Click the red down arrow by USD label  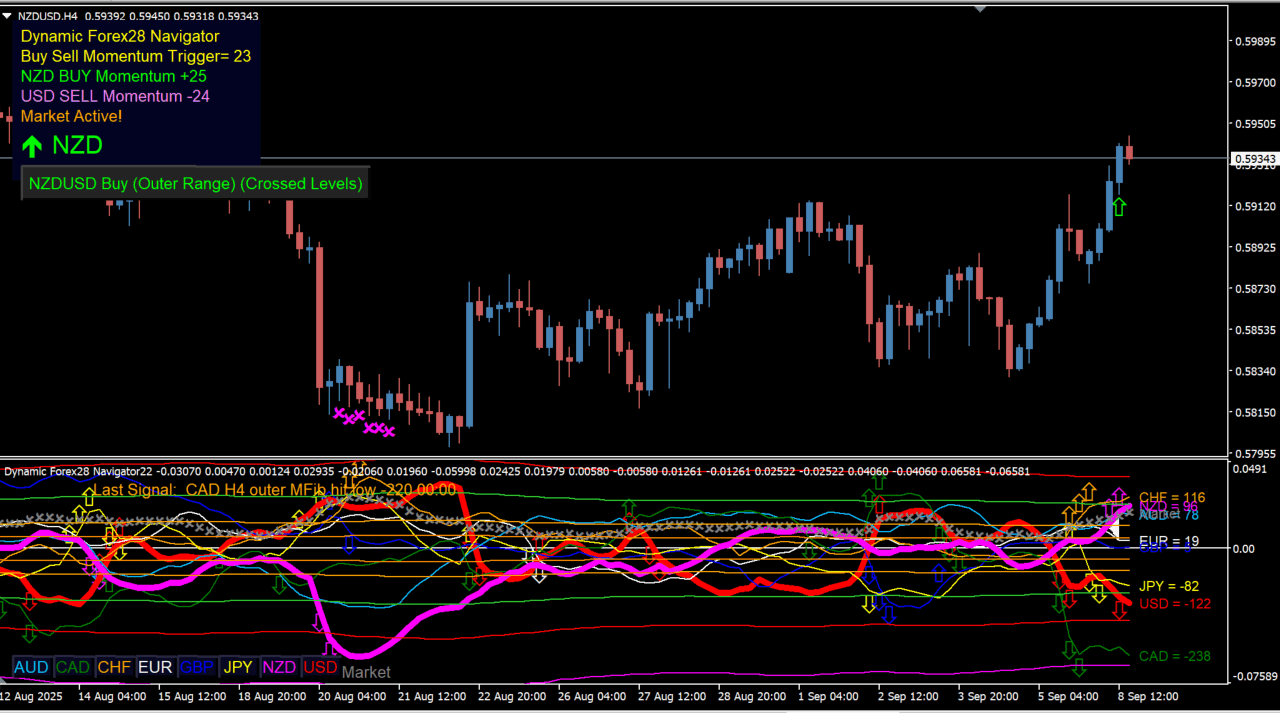[x=1120, y=609]
